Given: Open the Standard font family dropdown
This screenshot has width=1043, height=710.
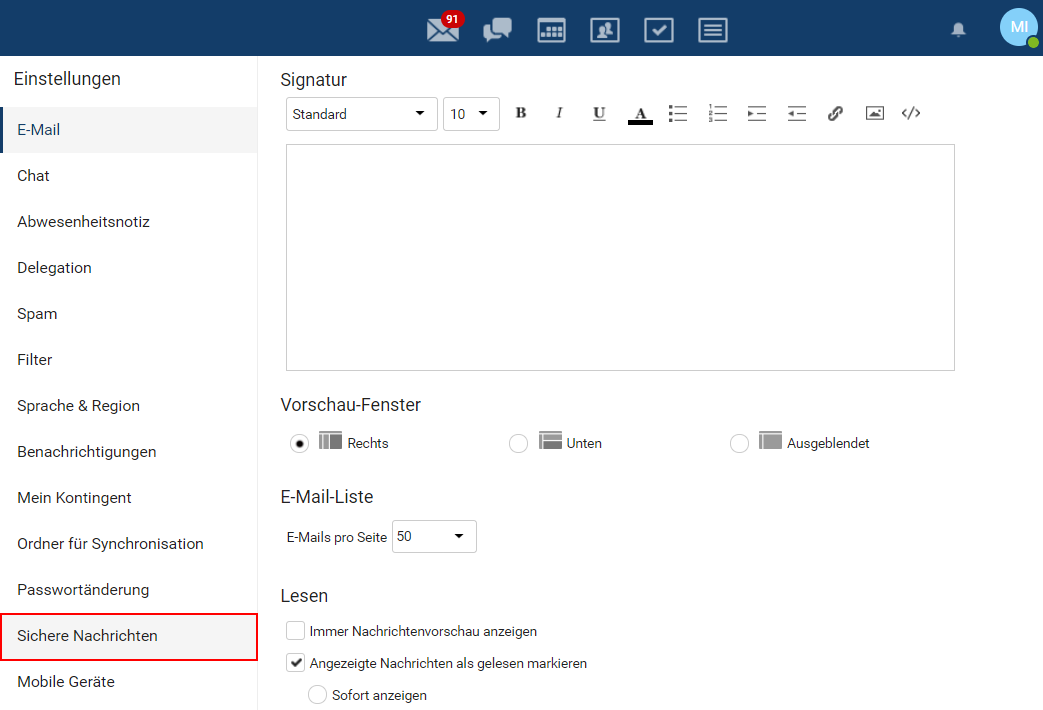Looking at the screenshot, I should click(x=361, y=114).
